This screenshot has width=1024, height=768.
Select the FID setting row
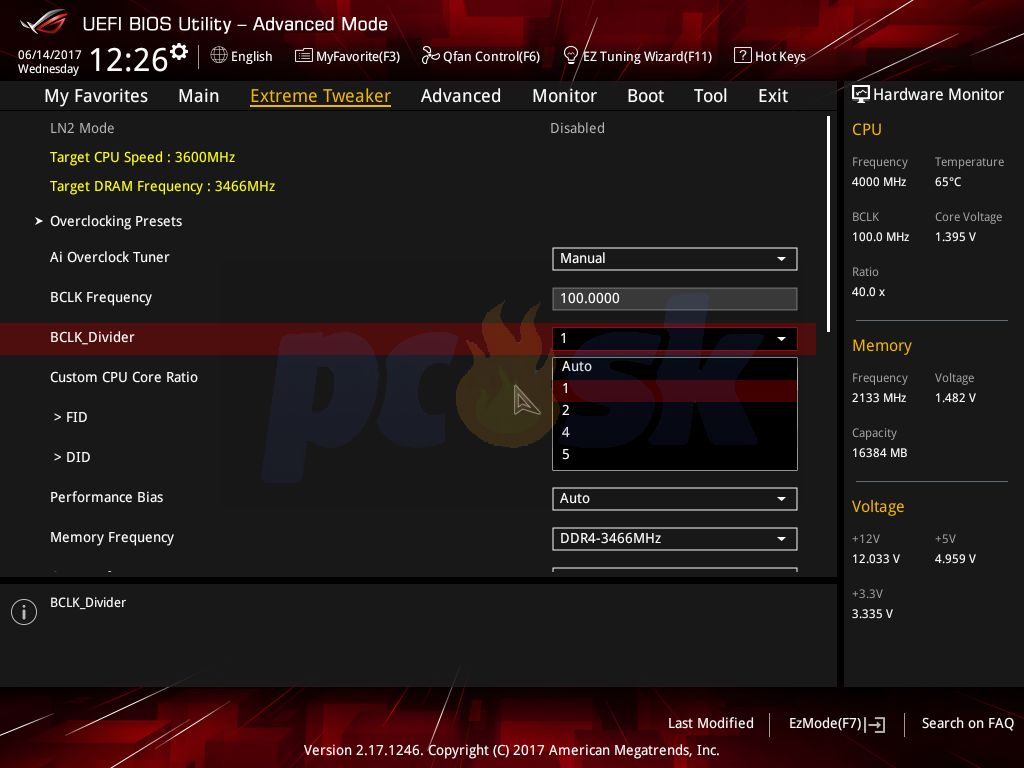click(70, 417)
